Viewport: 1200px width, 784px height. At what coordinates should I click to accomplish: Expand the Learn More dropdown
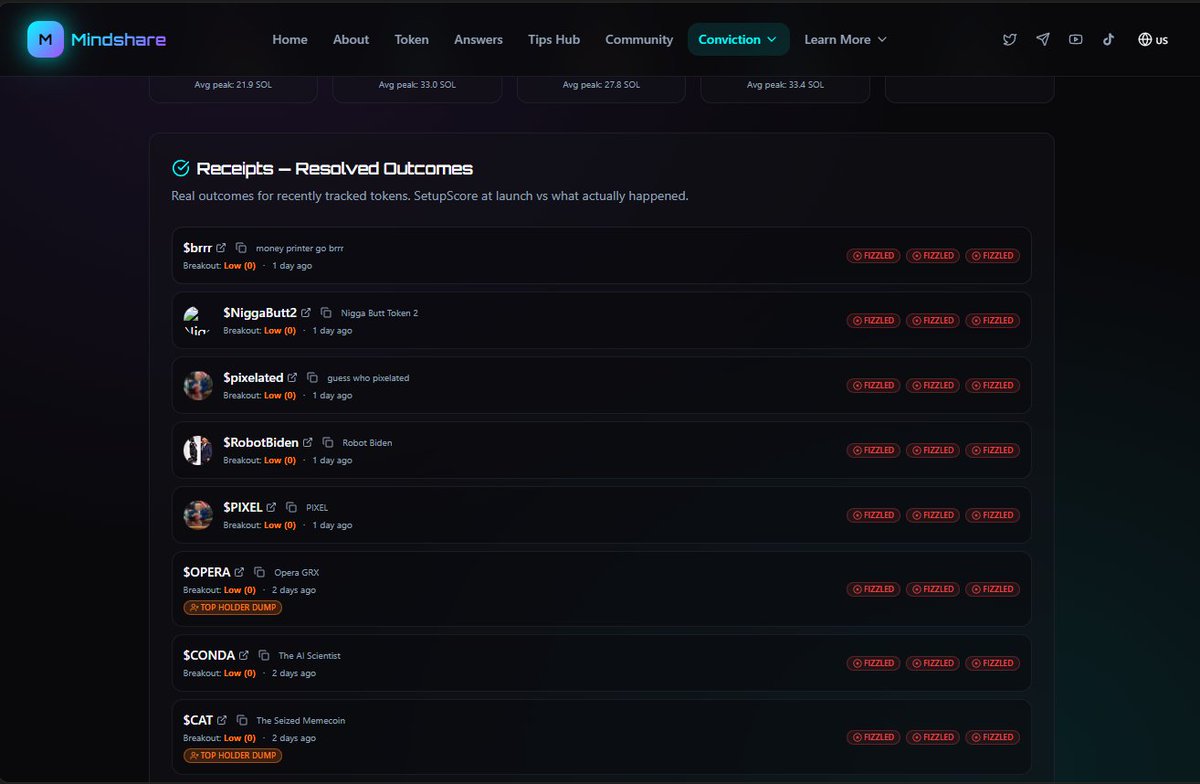(x=845, y=39)
